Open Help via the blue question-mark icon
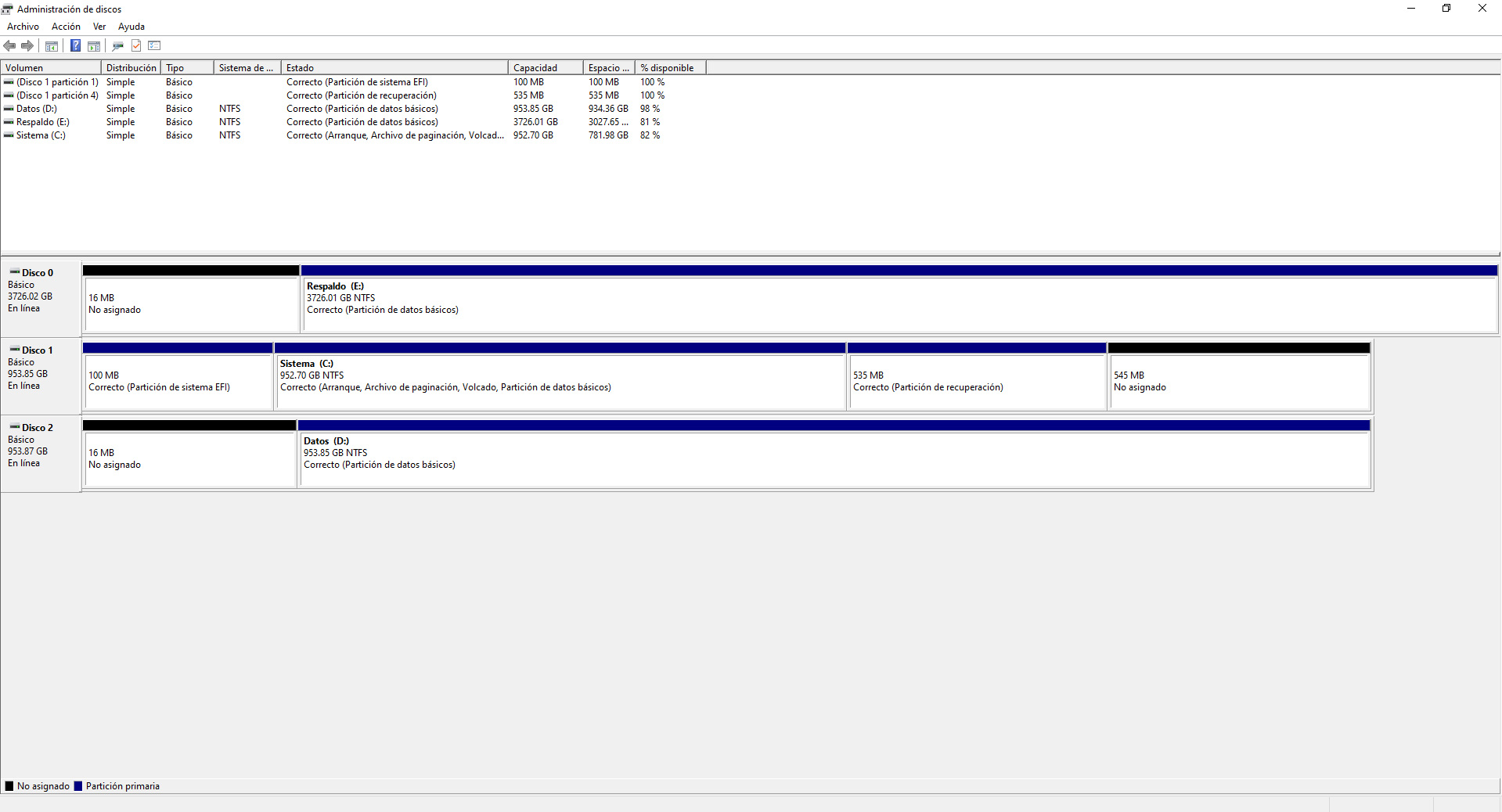Screen dimensions: 1502x812 coord(75,46)
